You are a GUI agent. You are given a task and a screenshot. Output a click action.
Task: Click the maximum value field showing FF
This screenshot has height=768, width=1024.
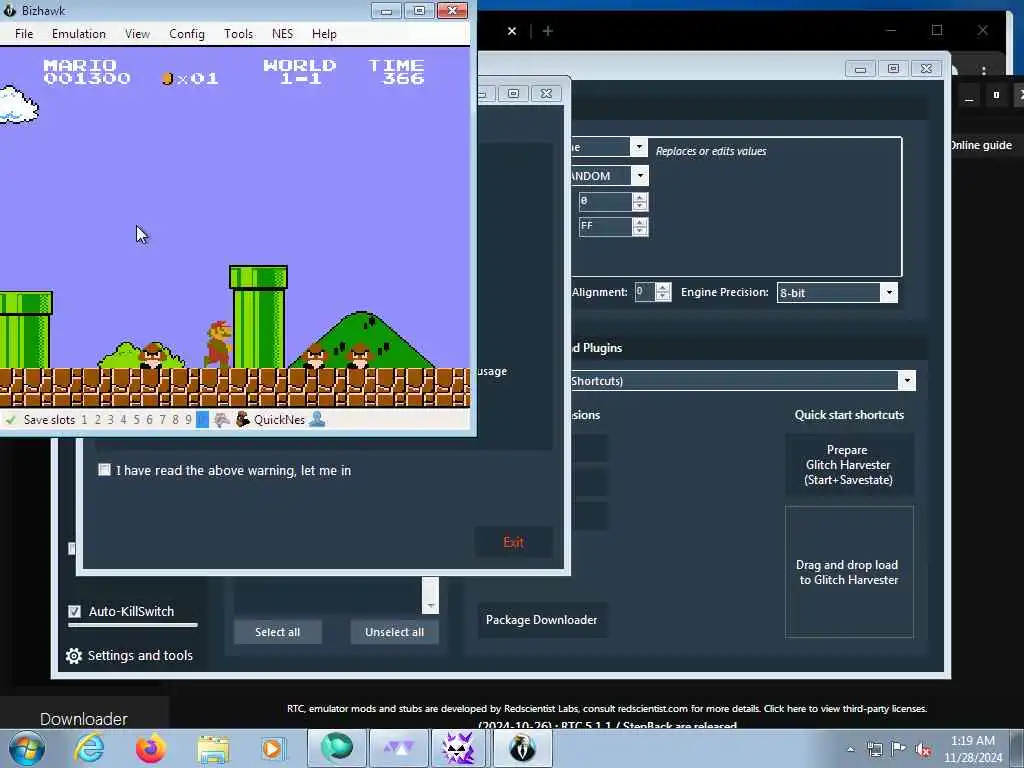coord(605,226)
